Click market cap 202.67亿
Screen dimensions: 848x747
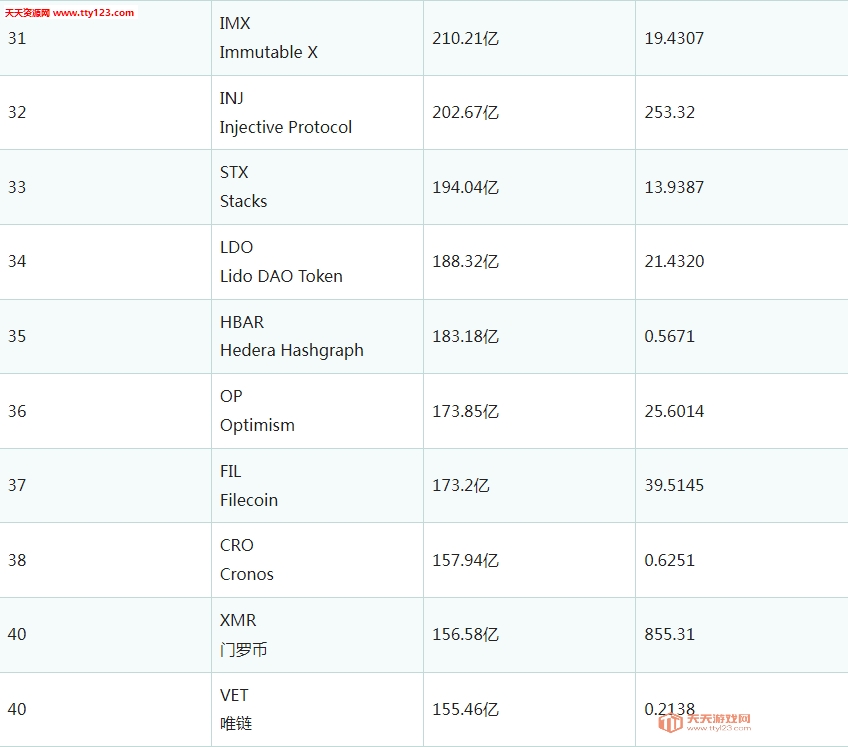click(465, 113)
